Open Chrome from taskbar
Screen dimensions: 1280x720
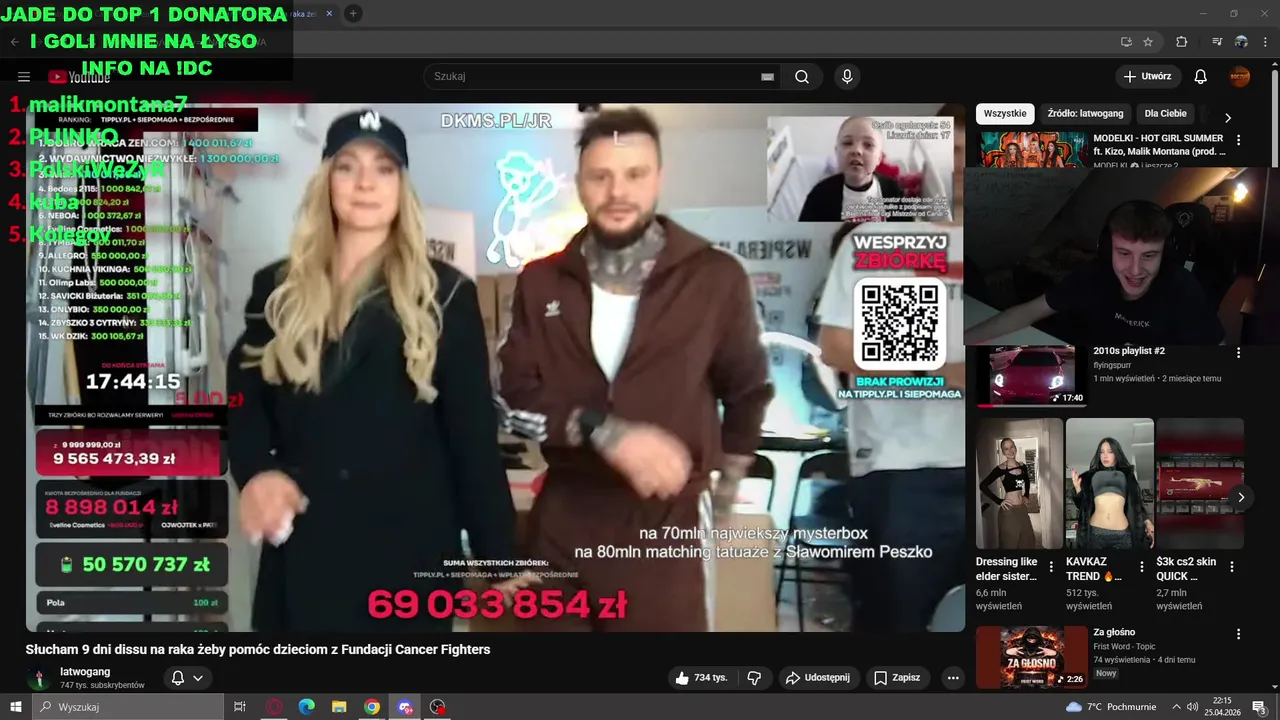point(372,707)
